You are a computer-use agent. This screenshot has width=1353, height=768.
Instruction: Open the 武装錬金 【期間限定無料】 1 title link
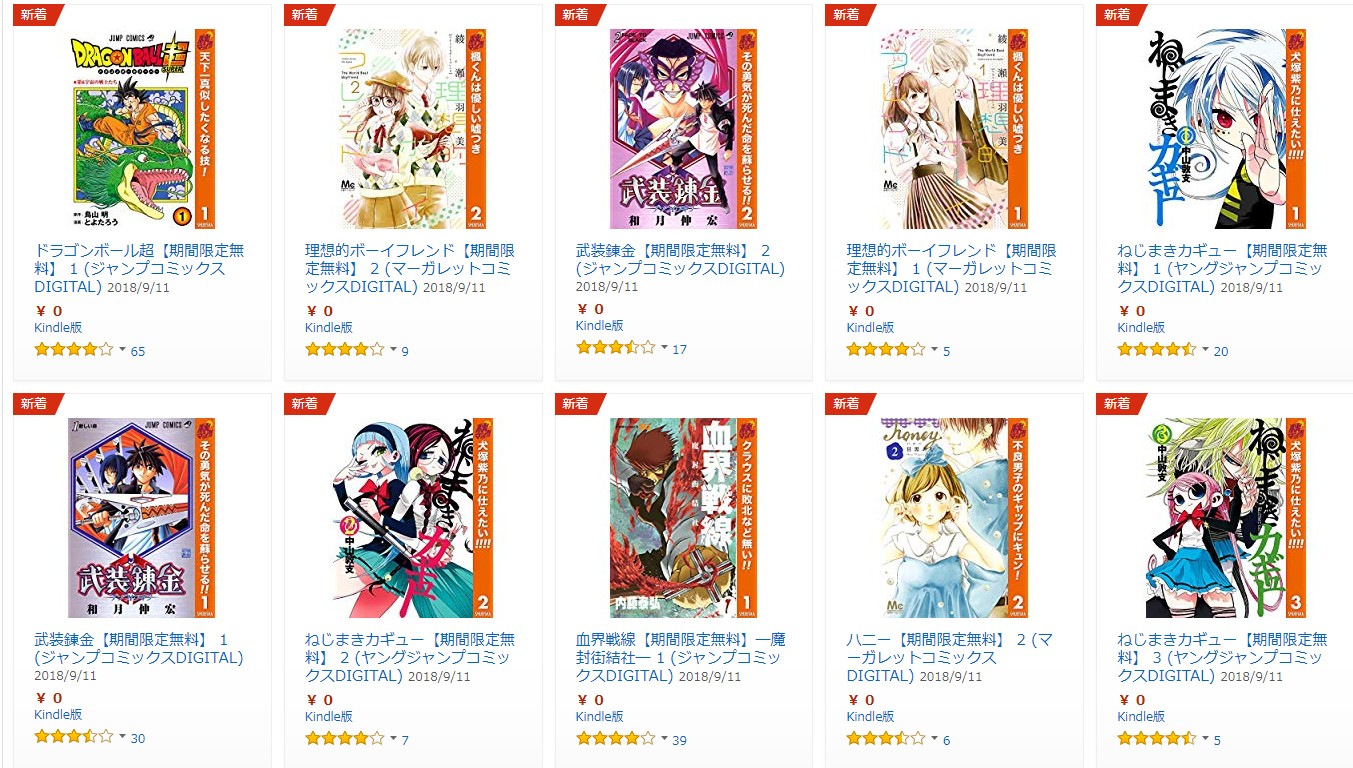pos(139,648)
